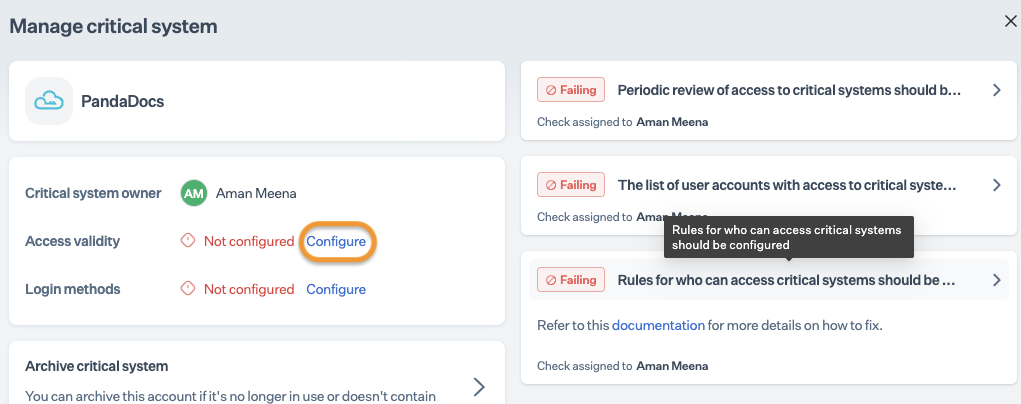
Task: Configure the Access validity setting
Action: [336, 241]
